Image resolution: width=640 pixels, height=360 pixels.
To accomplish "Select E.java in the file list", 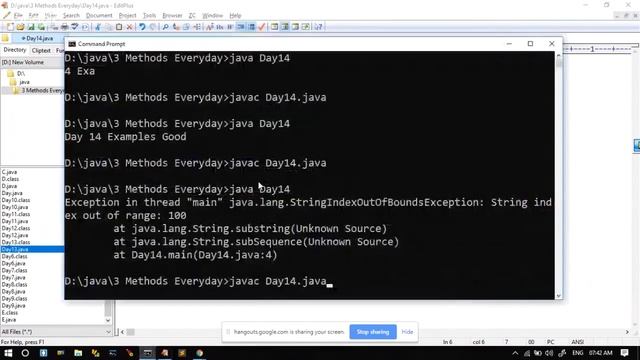I will click(9, 320).
